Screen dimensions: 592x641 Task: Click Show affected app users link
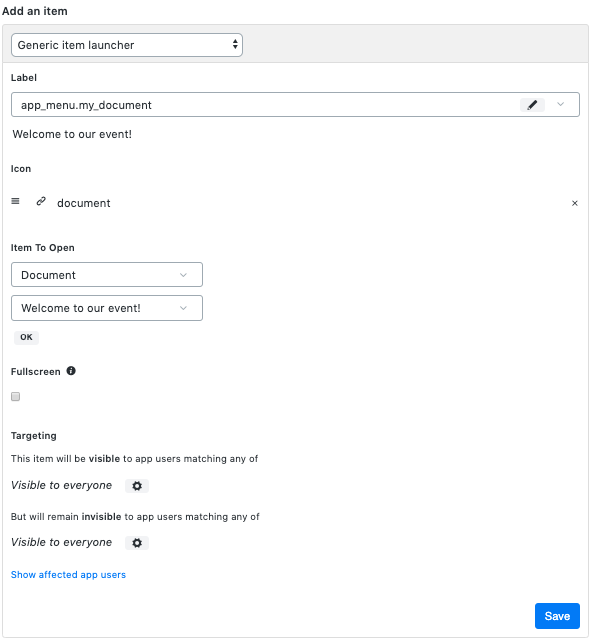(x=68, y=575)
